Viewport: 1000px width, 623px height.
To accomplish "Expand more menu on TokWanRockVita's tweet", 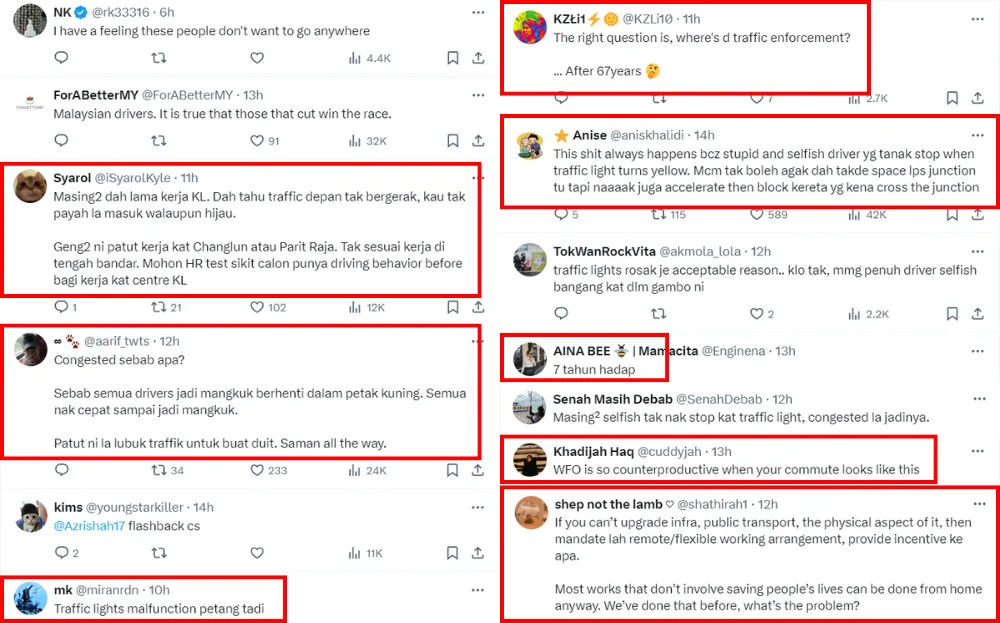I will point(977,250).
